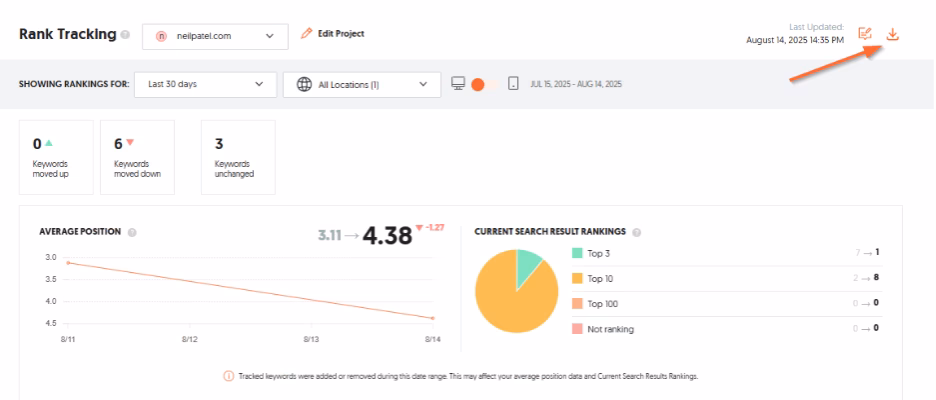Image resolution: width=936 pixels, height=400 pixels.
Task: Toggle the desktop/mobile device switch
Action: click(484, 84)
